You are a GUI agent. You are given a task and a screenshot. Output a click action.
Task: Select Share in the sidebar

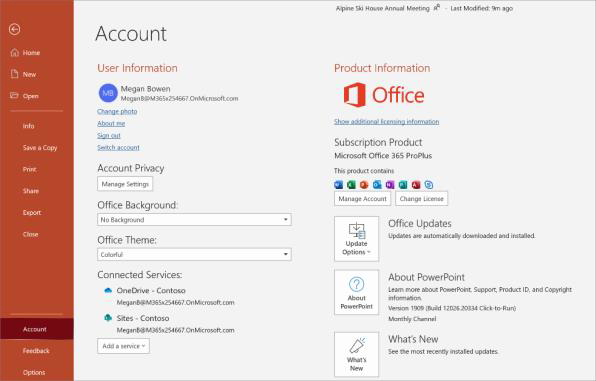pyautogui.click(x=31, y=191)
